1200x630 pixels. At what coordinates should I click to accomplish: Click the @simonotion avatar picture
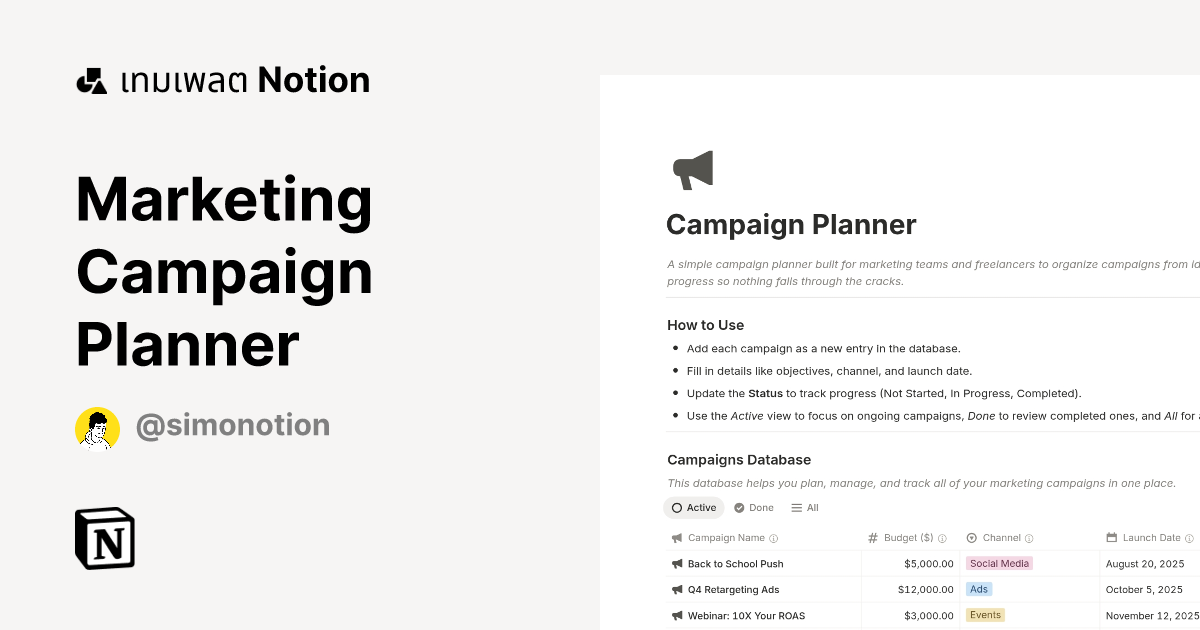pos(97,428)
